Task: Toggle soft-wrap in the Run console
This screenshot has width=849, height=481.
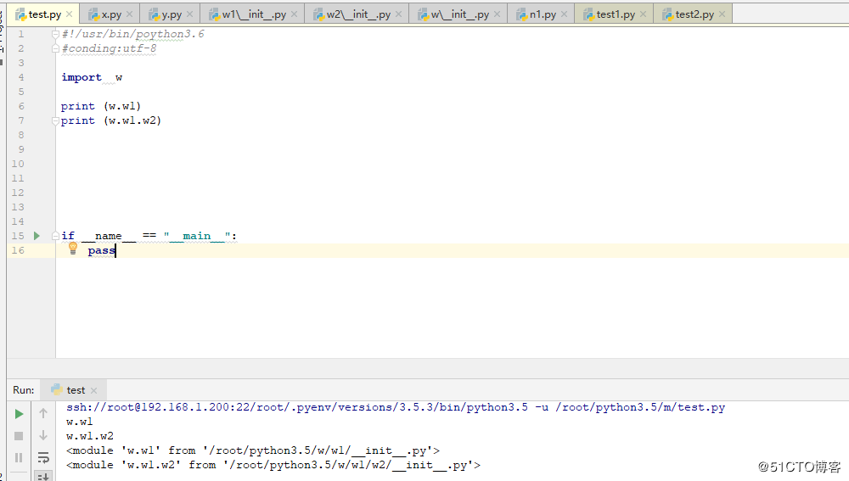Action: tap(43, 458)
